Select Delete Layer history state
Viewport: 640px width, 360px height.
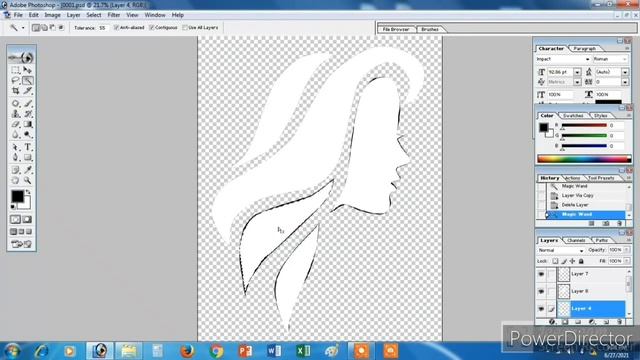pos(586,205)
